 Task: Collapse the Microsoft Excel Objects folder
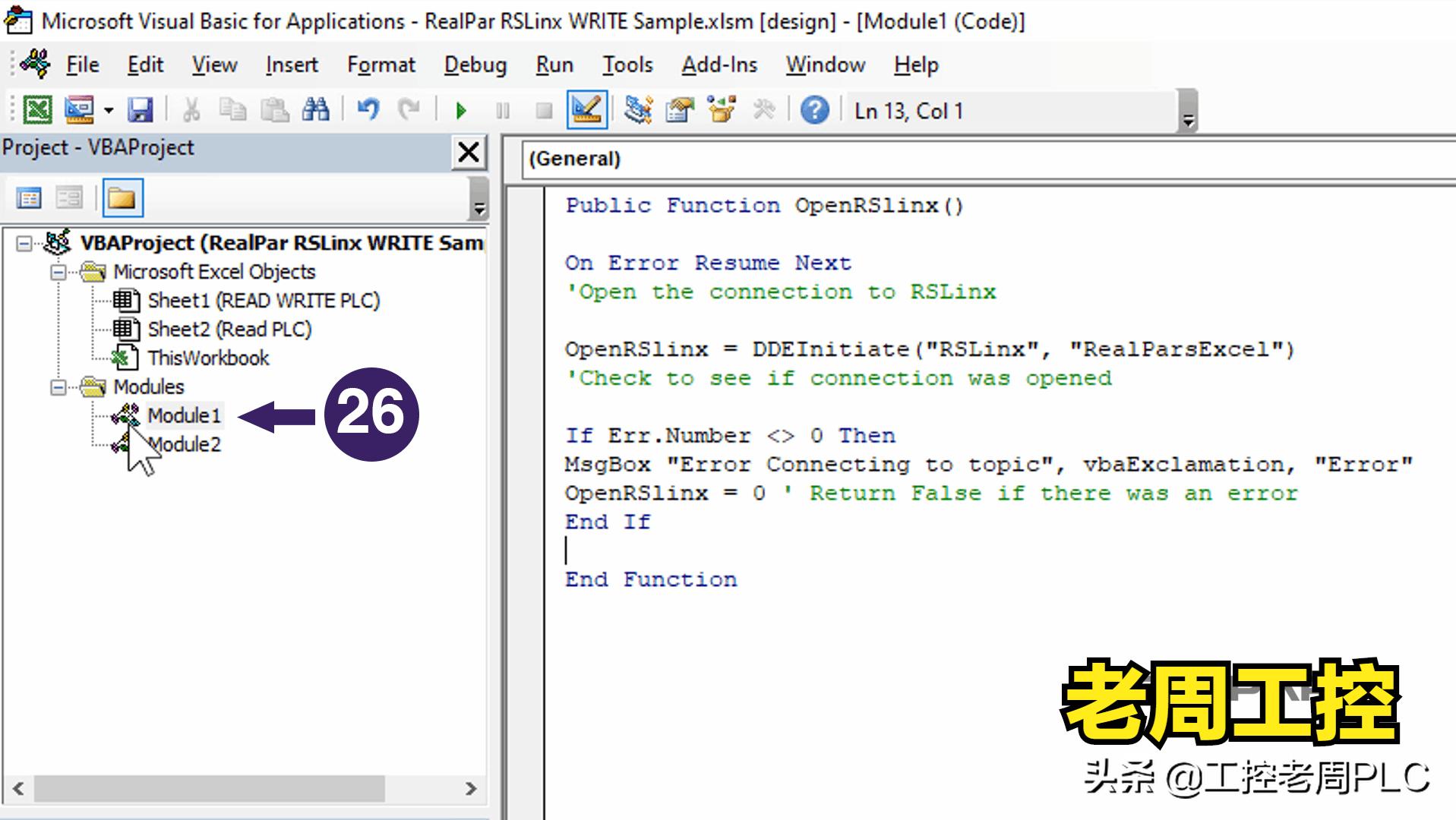(58, 272)
